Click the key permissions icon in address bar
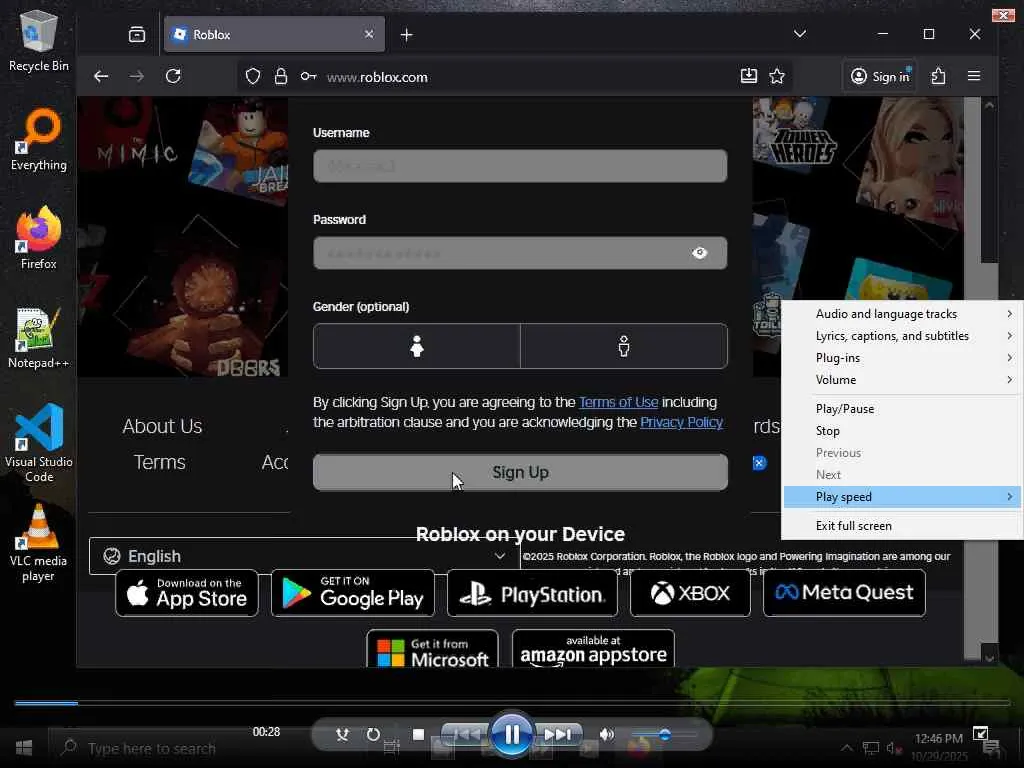This screenshot has height=768, width=1024. pyautogui.click(x=308, y=76)
